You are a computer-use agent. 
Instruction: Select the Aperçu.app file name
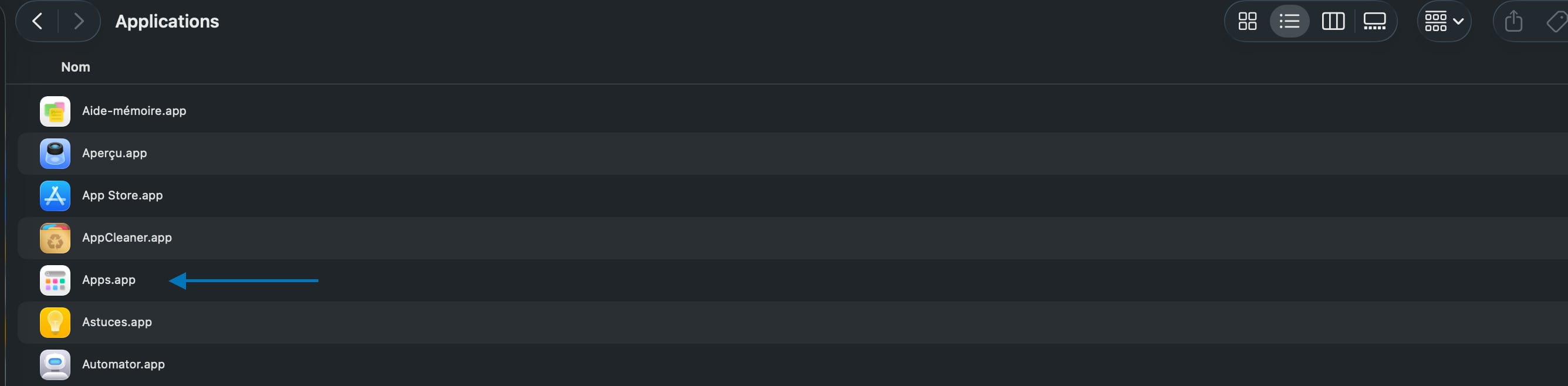coord(114,154)
